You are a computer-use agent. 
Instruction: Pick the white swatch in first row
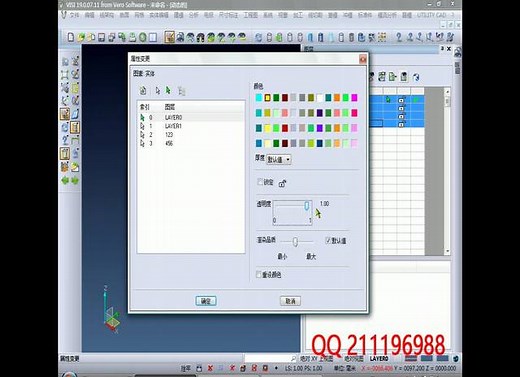pos(319,98)
